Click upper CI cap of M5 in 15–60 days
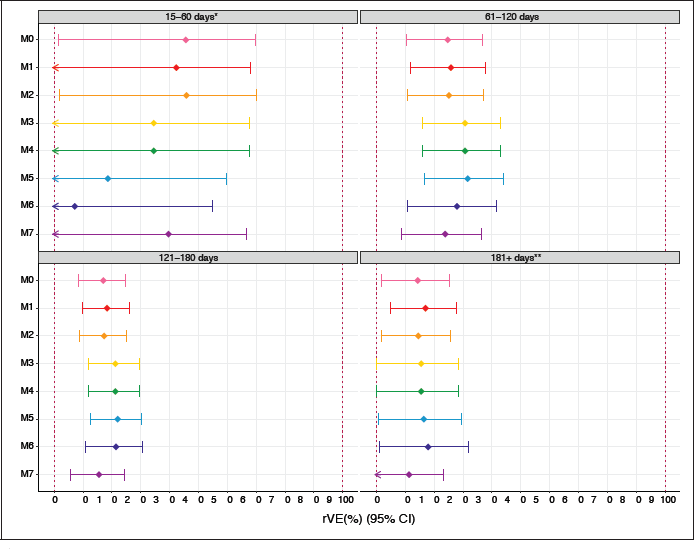This screenshot has height=549, width=694. 227,178
